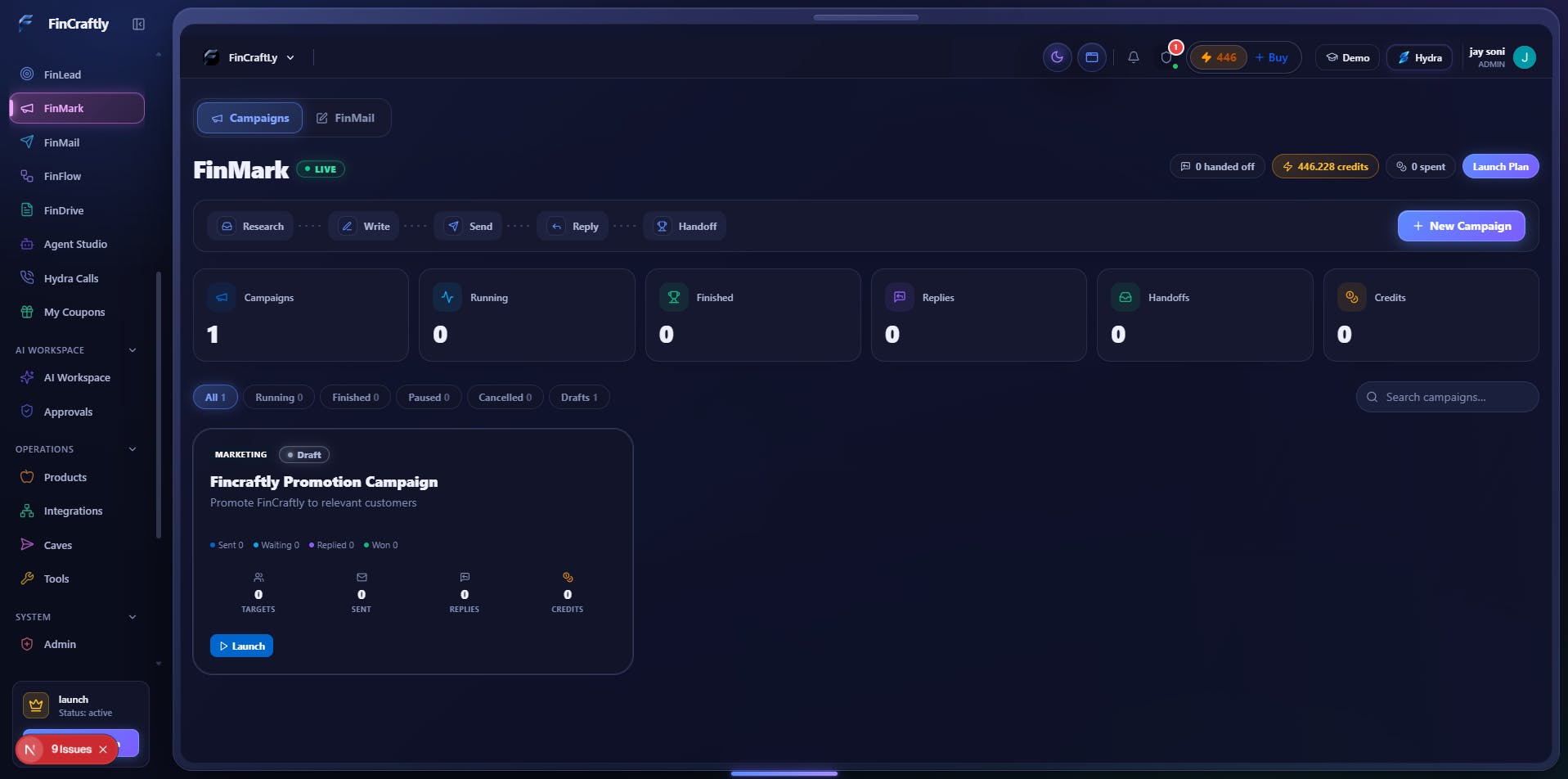The image size is (1568, 779).
Task: Dismiss the 9 Issues badge
Action: click(x=103, y=750)
